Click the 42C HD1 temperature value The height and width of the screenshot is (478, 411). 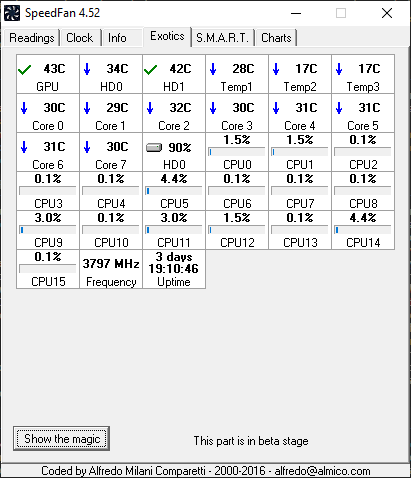pyautogui.click(x=180, y=69)
